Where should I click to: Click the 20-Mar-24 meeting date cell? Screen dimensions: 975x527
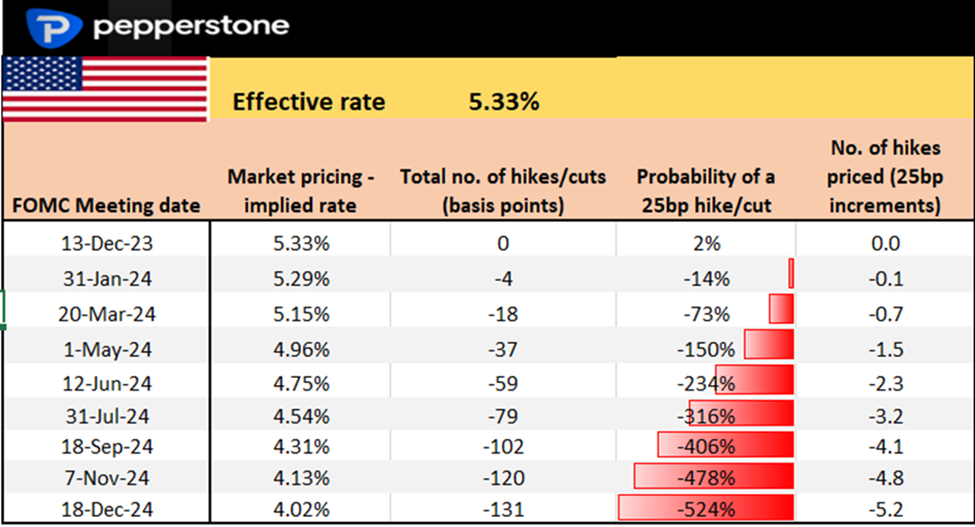click(x=107, y=314)
